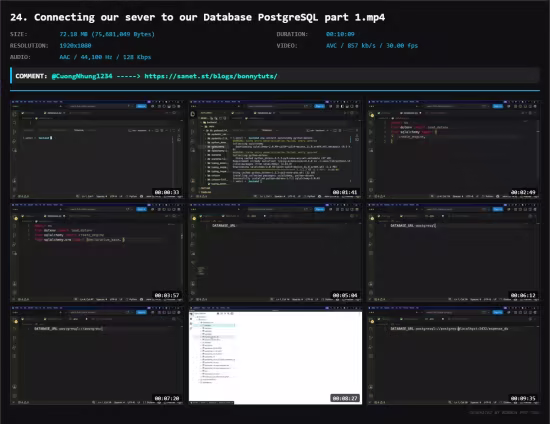
Task: Select the frame thumbnail at 00:03:57
Action: [97, 252]
